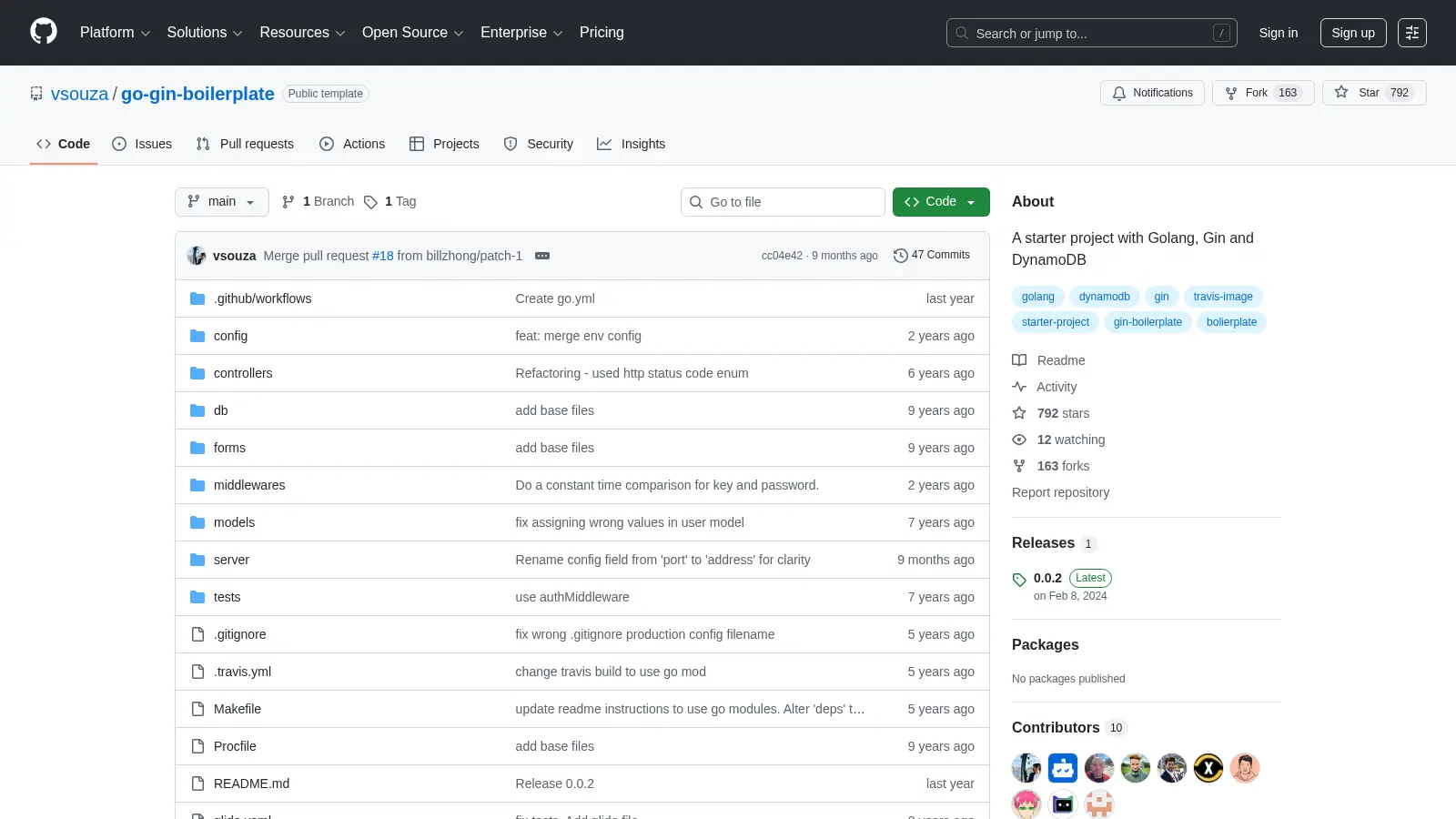Click the star icon beside 792 stars

click(1019, 413)
